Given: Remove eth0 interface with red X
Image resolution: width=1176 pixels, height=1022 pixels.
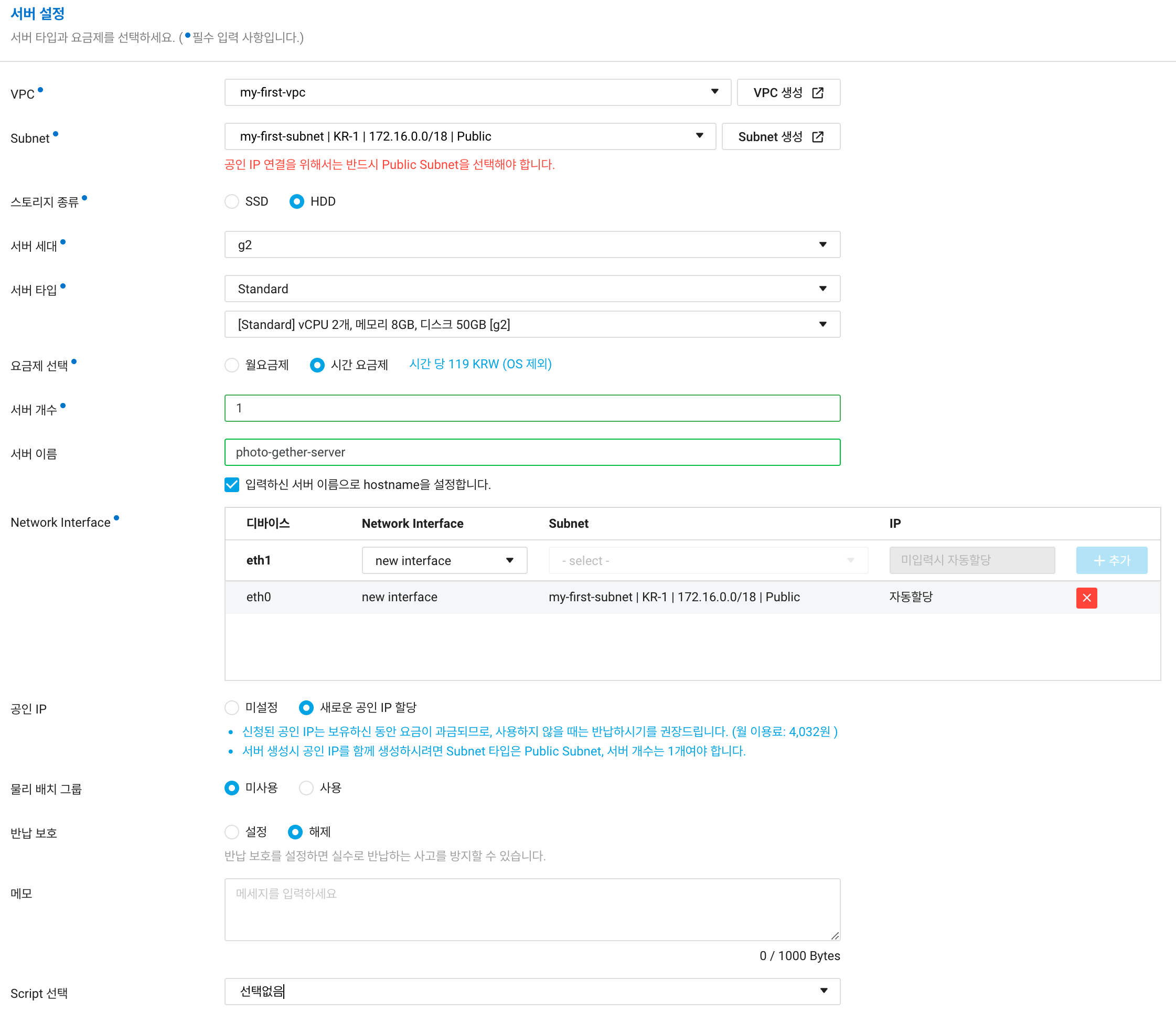Looking at the screenshot, I should pyautogui.click(x=1086, y=598).
